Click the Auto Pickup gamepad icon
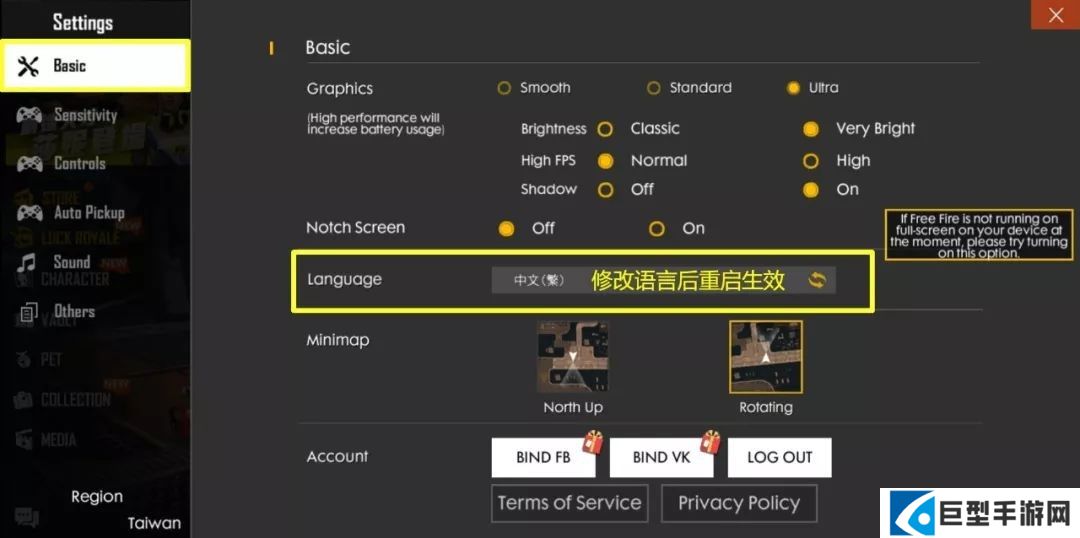Image resolution: width=1080 pixels, height=538 pixels. [29, 212]
